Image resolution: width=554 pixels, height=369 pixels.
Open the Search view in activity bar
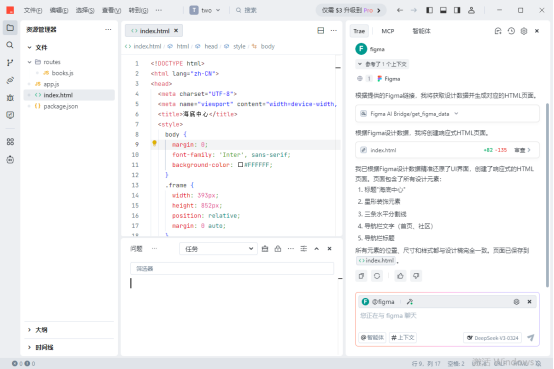tap(10, 45)
